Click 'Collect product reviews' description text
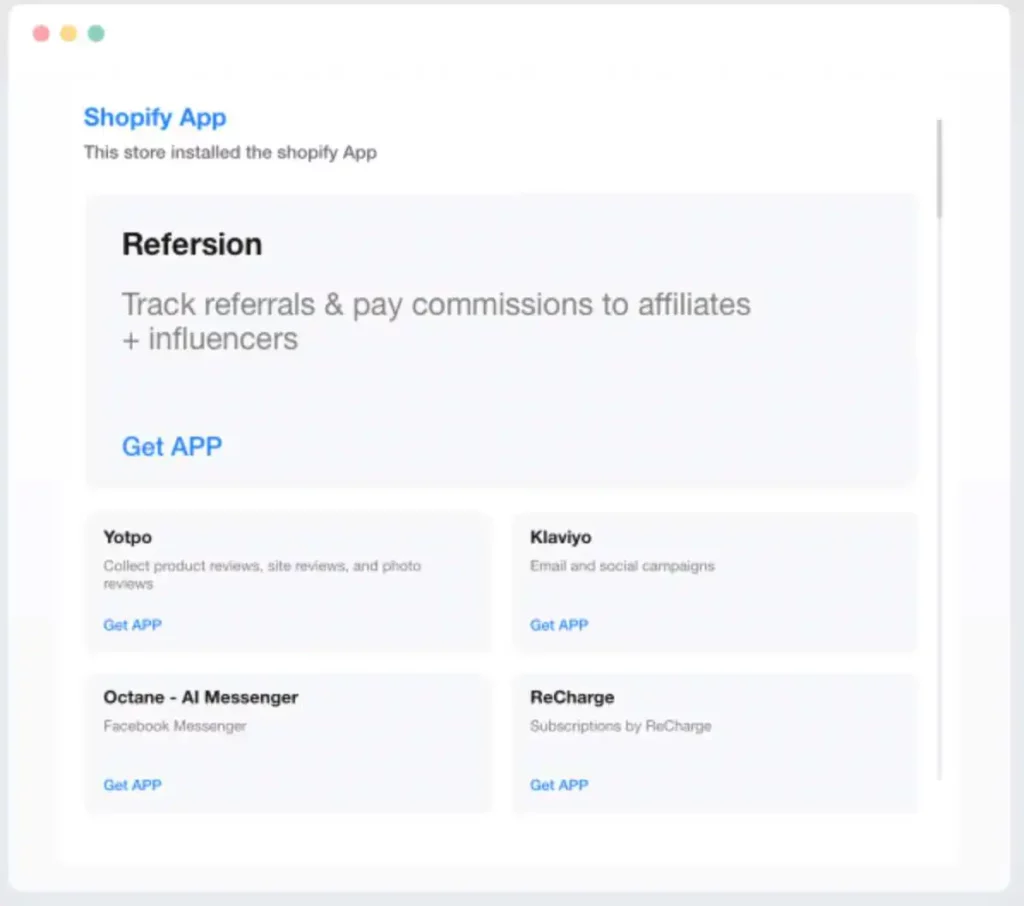The width and height of the screenshot is (1024, 906). coord(262,575)
